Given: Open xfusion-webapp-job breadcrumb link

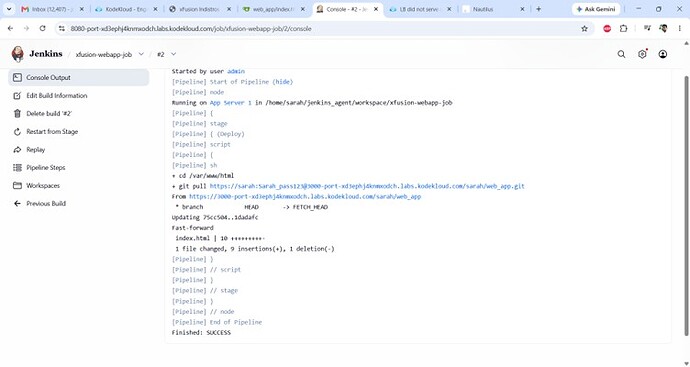Looking at the screenshot, I should pyautogui.click(x=103, y=55).
